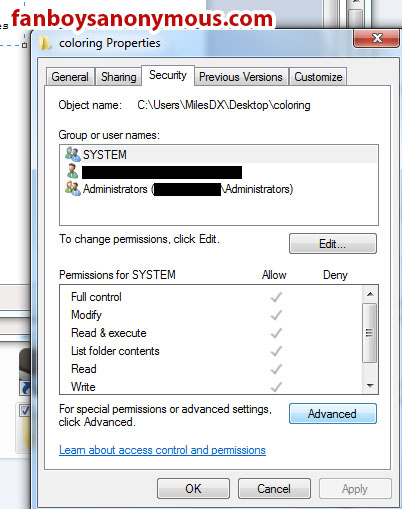Click the Allow column header
The height and width of the screenshot is (509, 402).
click(274, 275)
